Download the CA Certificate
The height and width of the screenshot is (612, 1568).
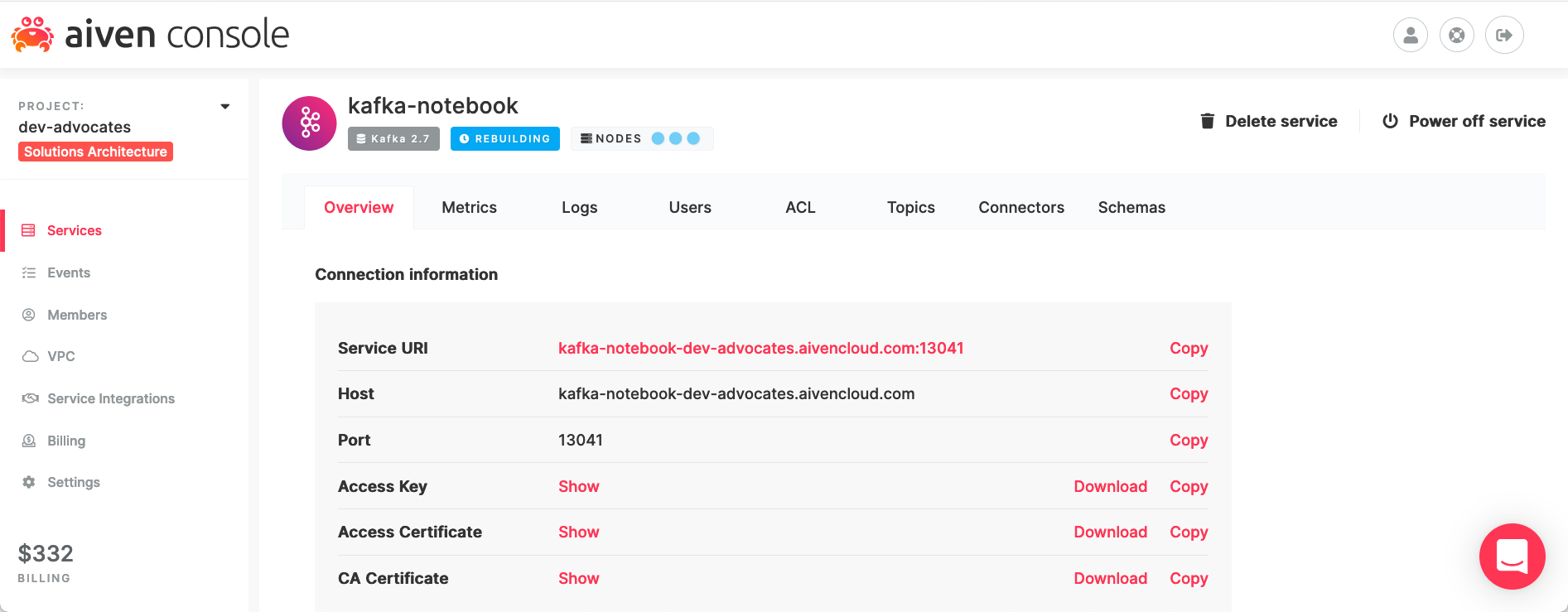tap(1110, 578)
